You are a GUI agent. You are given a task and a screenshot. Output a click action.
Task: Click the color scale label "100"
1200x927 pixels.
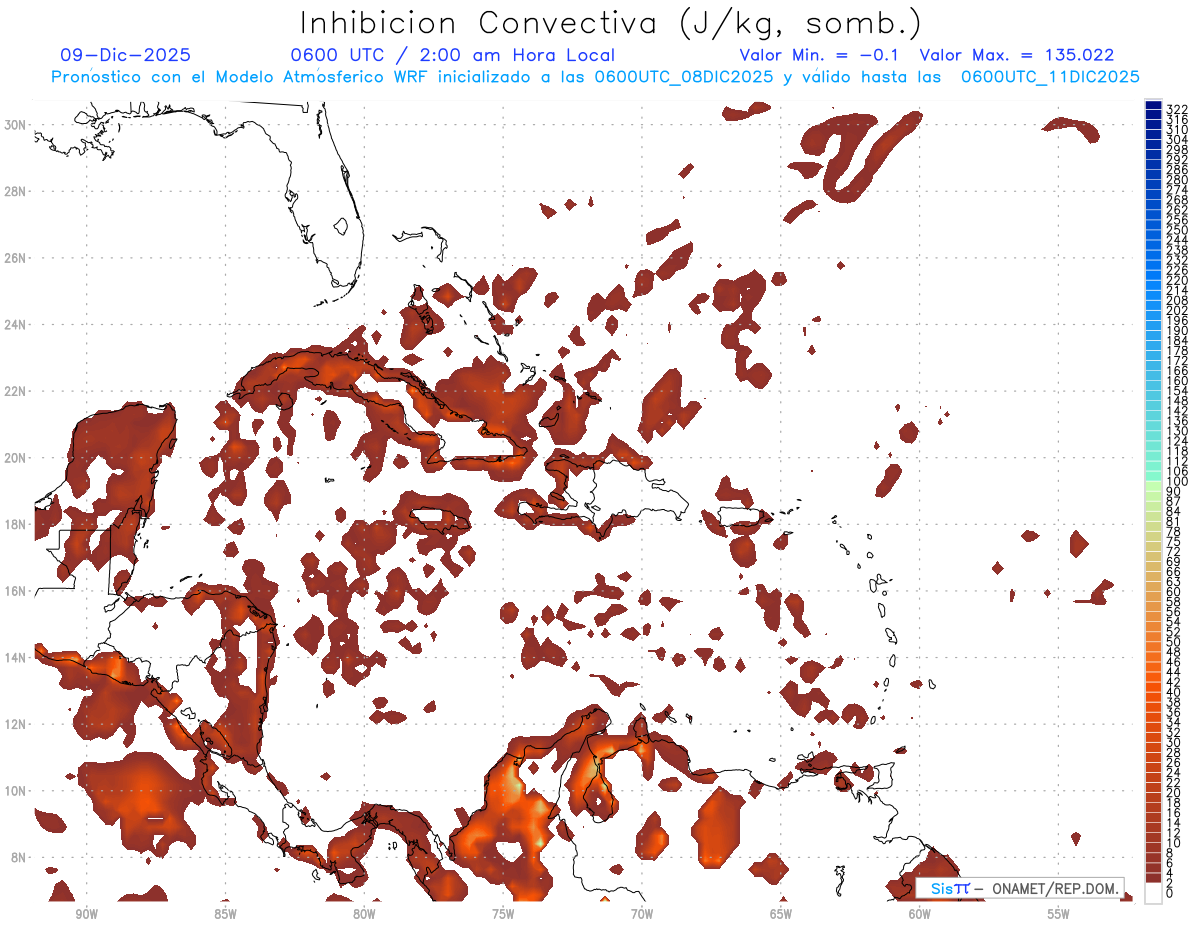1176,482
